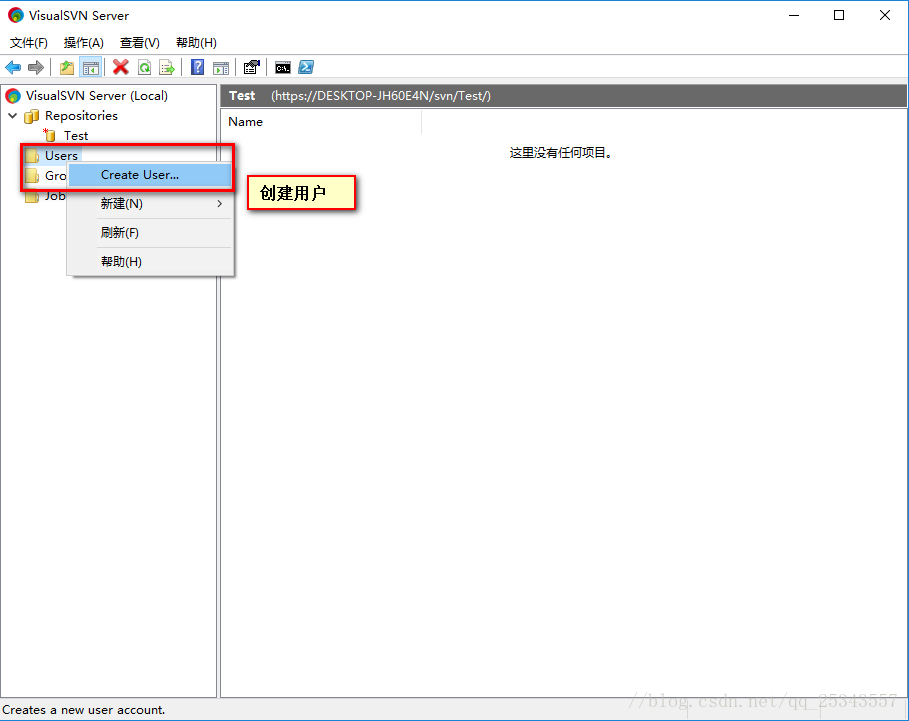Open the 操作(A) menu
The height and width of the screenshot is (721, 909).
[x=83, y=43]
